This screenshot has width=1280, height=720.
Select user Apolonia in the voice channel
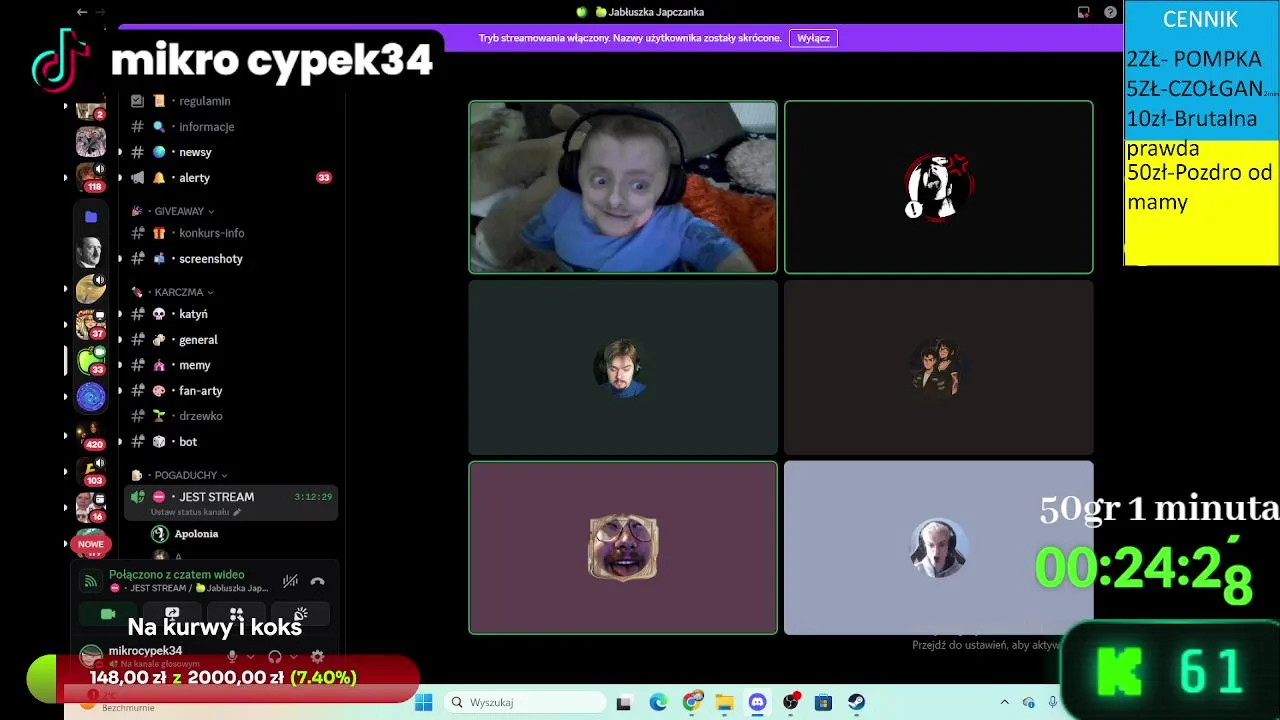[x=196, y=534]
